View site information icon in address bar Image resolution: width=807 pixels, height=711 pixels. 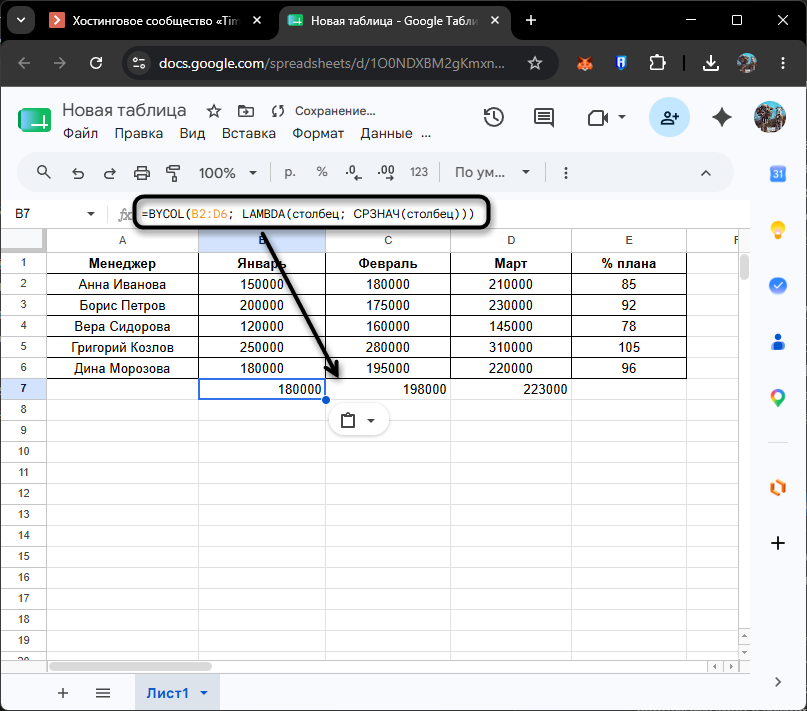(x=139, y=63)
